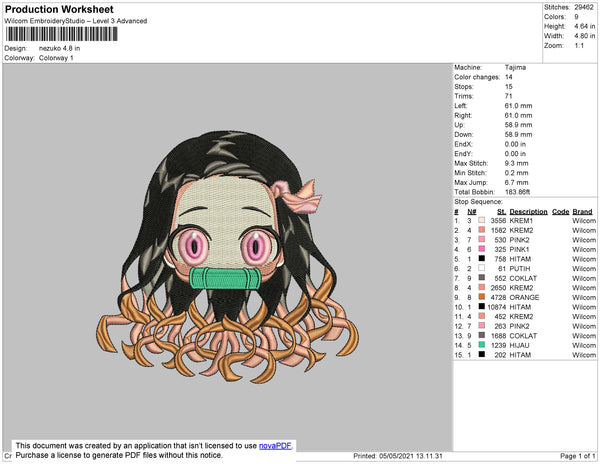Click the PUTIH white swatch in stop 6
Image resolution: width=600 pixels, height=464 pixels.
481,268
